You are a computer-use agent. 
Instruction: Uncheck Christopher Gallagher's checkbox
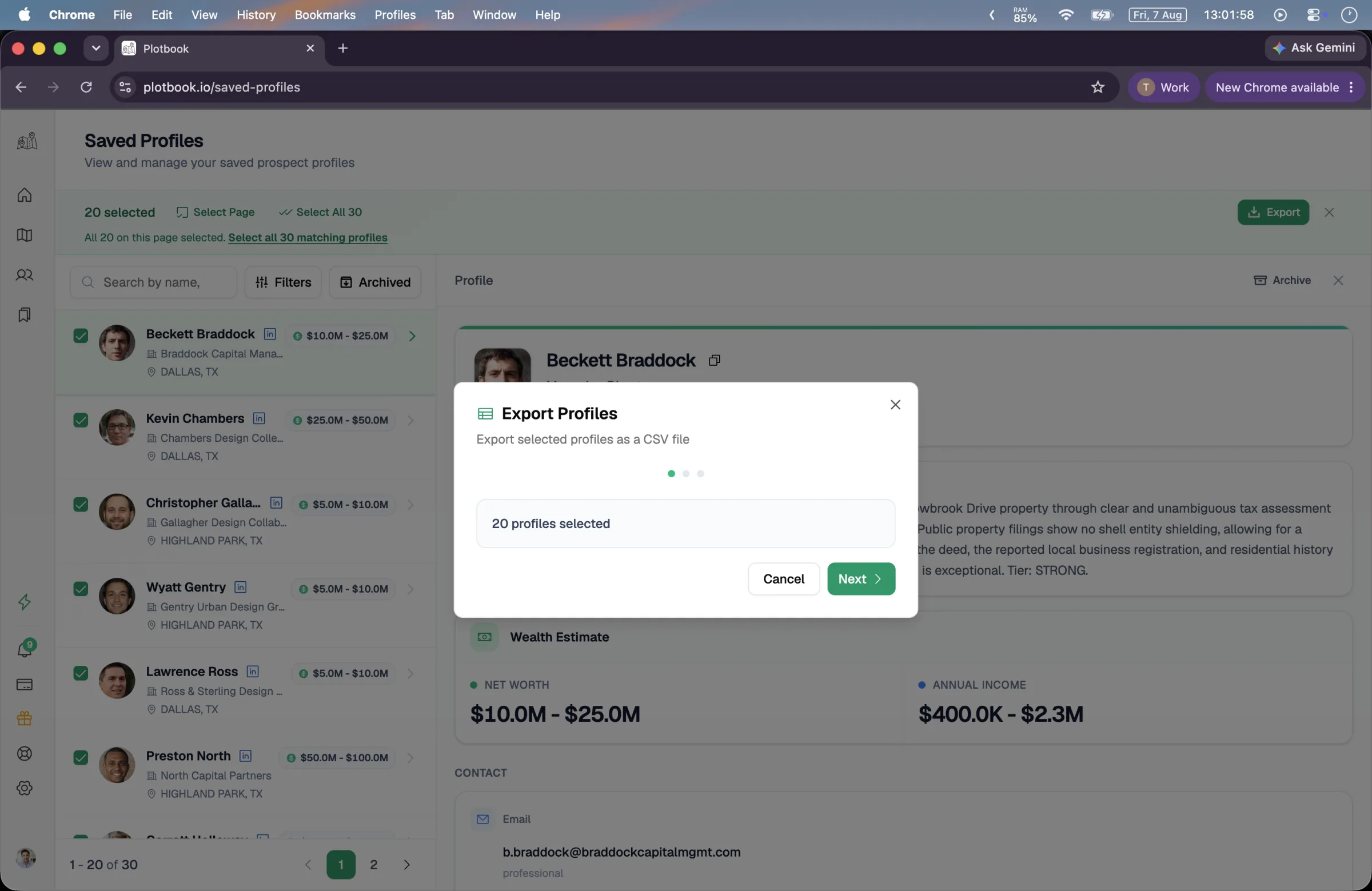pos(81,504)
